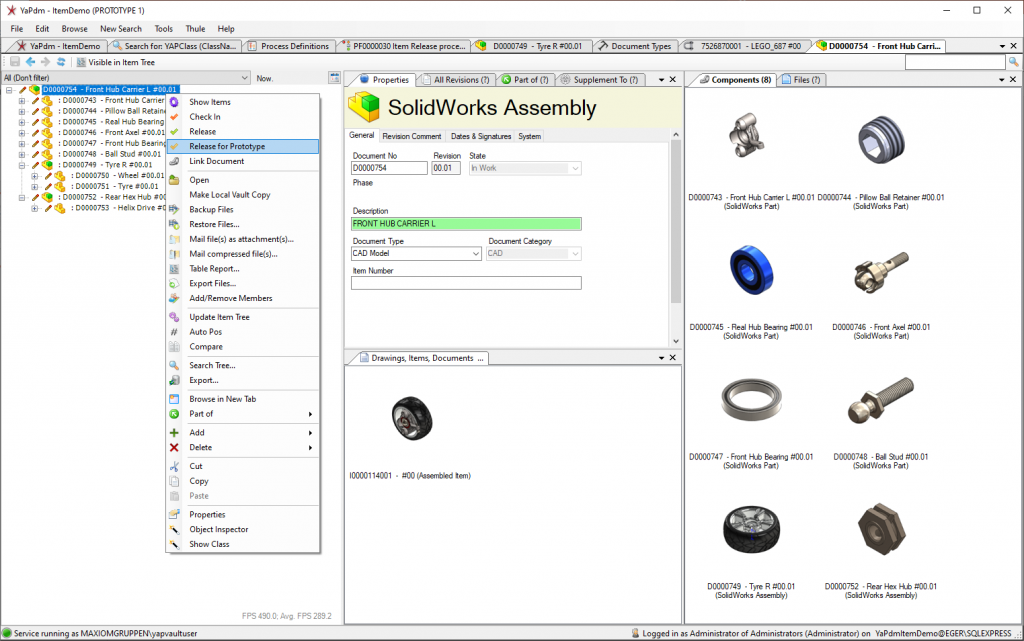Expand the D0000750 Wheel node

click(34, 176)
